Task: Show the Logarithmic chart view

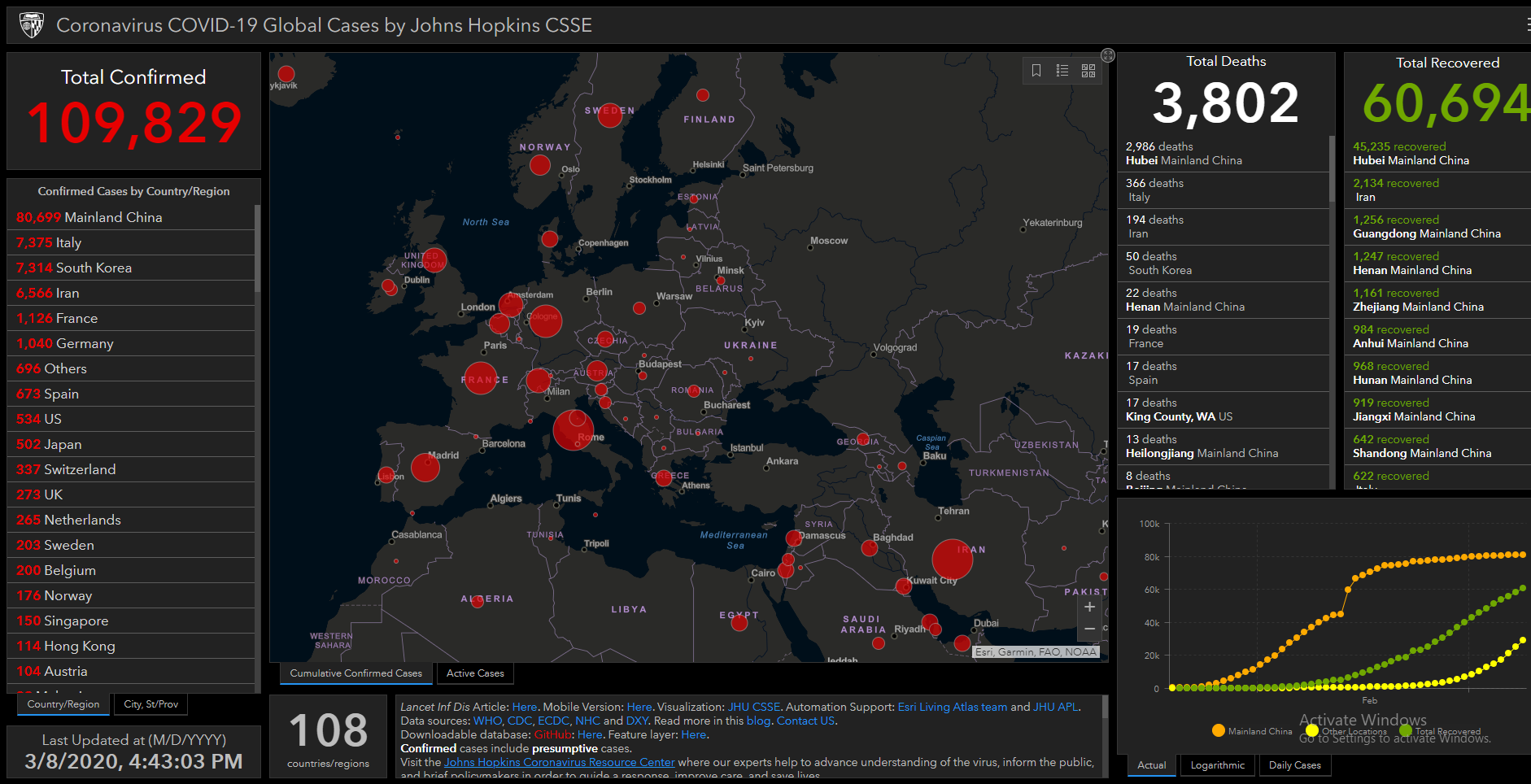Action: 1217,765
